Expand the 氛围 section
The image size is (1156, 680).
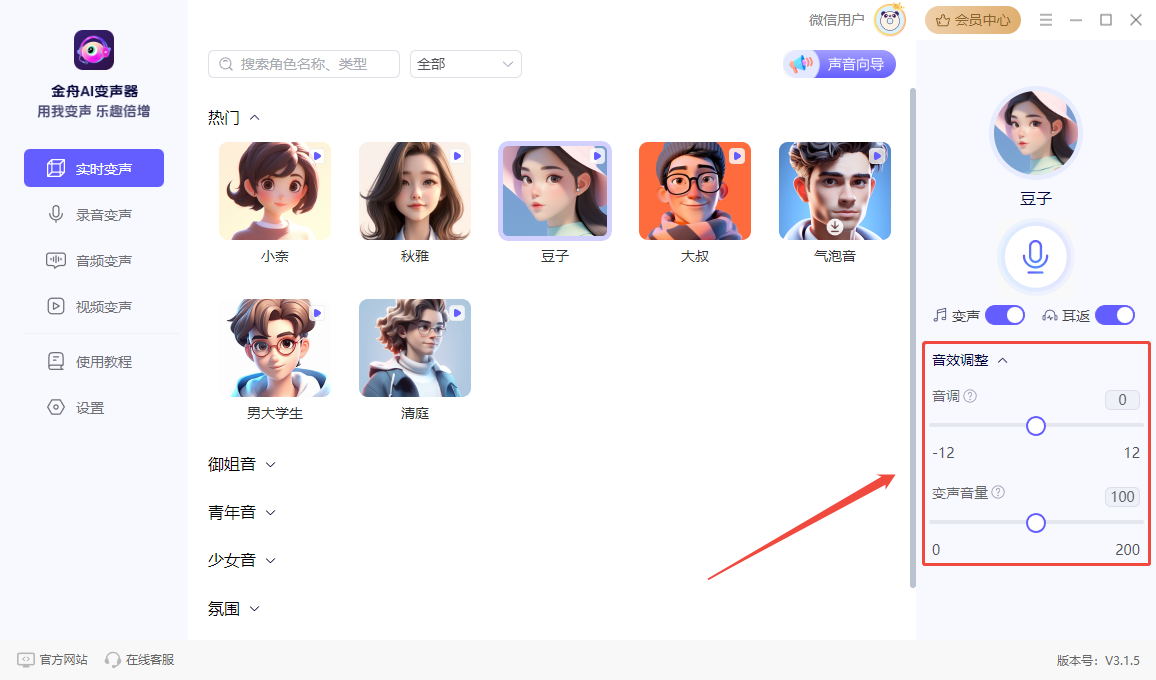coord(254,608)
